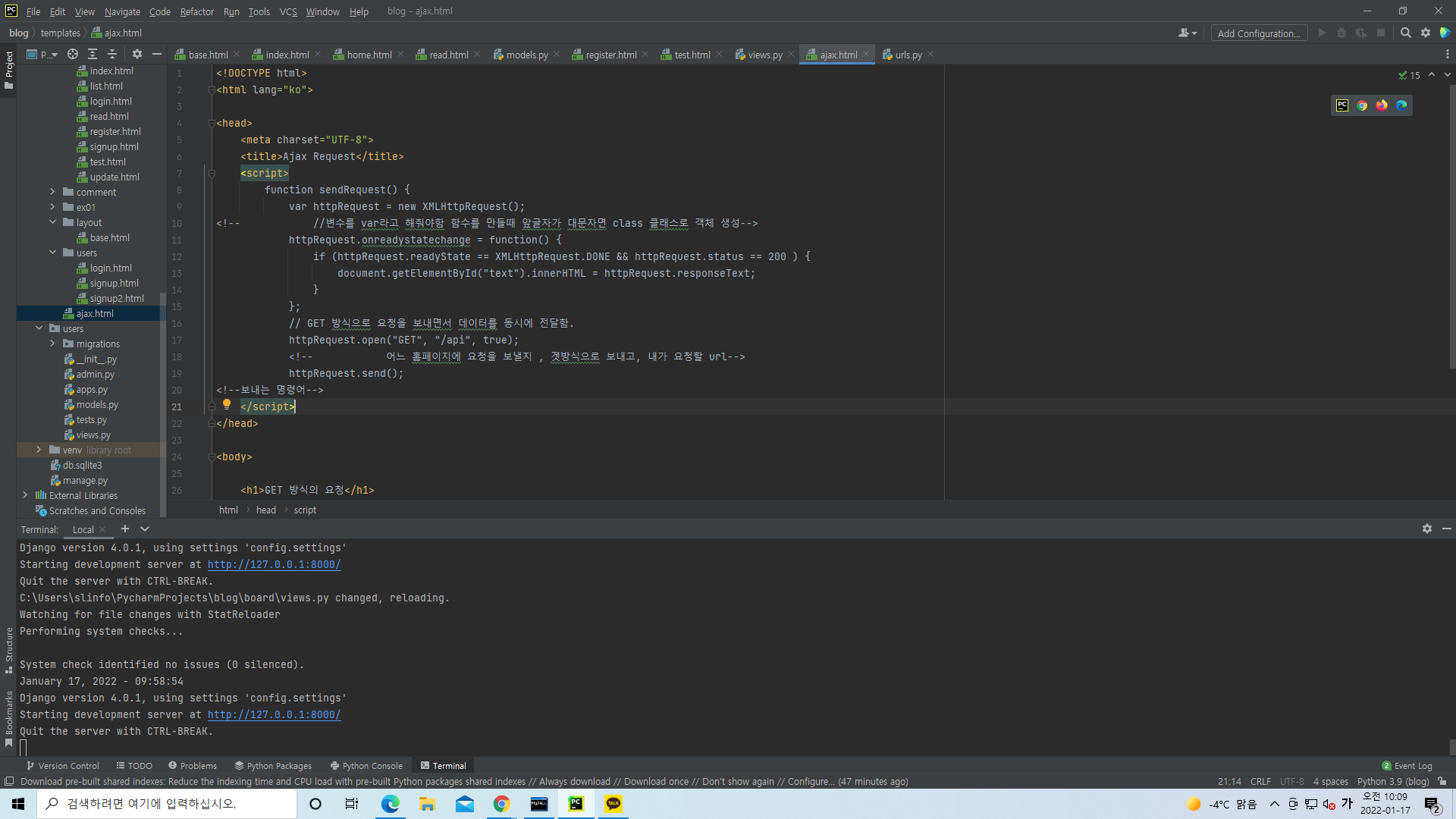Viewport: 1456px width, 819px height.
Task: Click Add Configuration in the toolbar
Action: pyautogui.click(x=1259, y=33)
